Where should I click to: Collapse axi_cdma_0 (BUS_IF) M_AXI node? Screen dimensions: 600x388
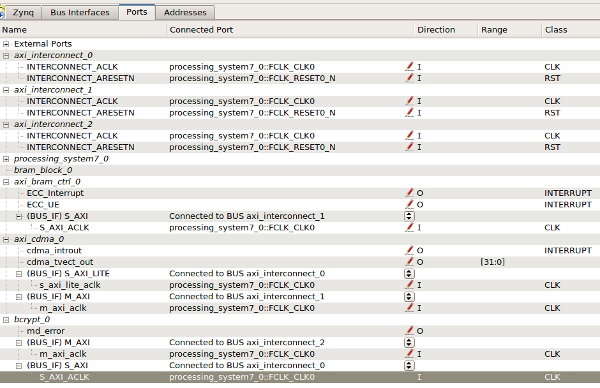pyautogui.click(x=19, y=297)
